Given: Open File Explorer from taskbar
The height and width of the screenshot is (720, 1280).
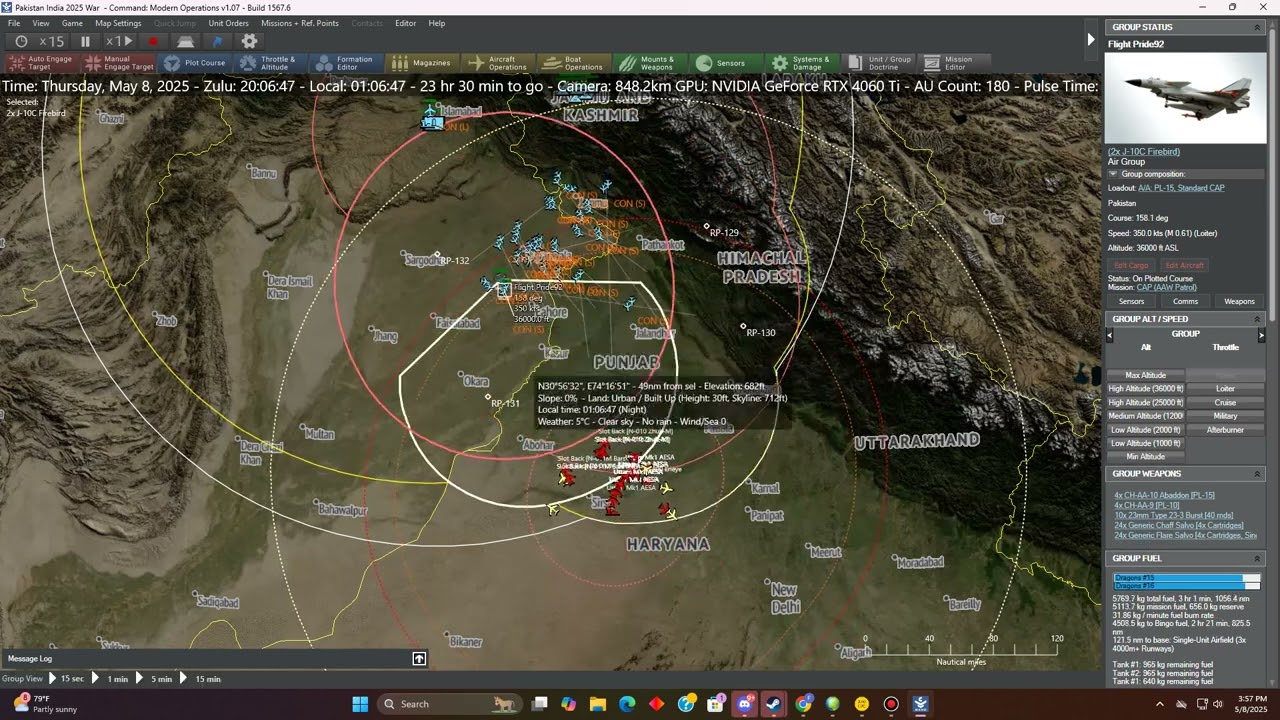Looking at the screenshot, I should (x=598, y=704).
